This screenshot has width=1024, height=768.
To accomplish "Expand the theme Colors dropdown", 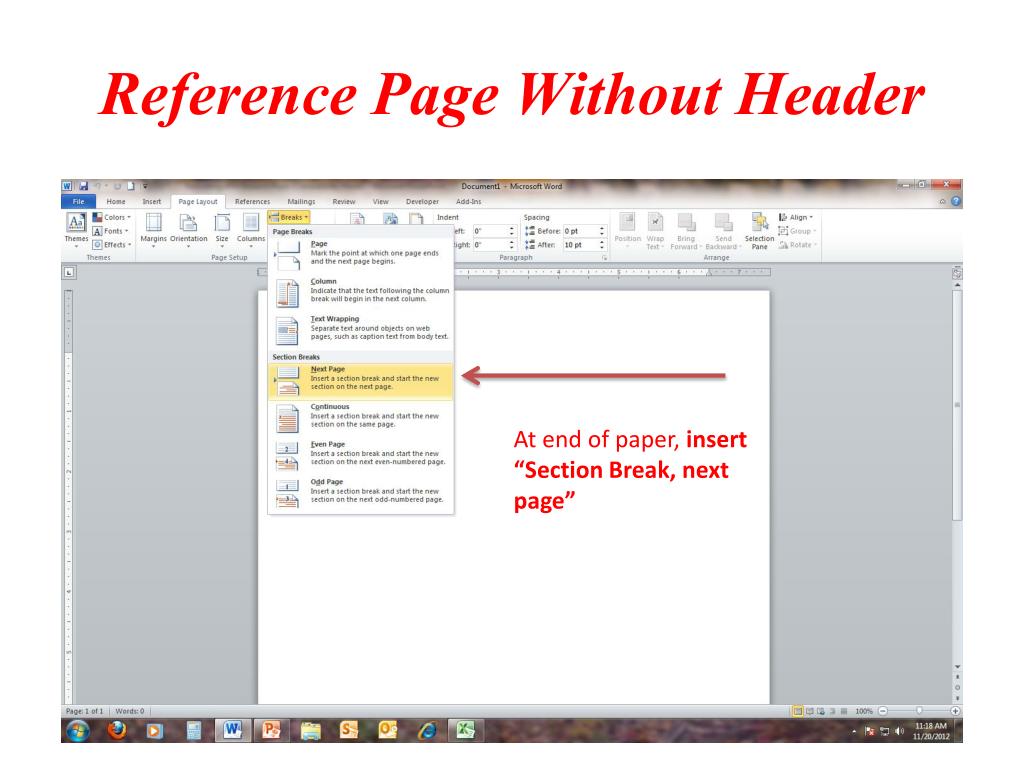I will pyautogui.click(x=111, y=217).
